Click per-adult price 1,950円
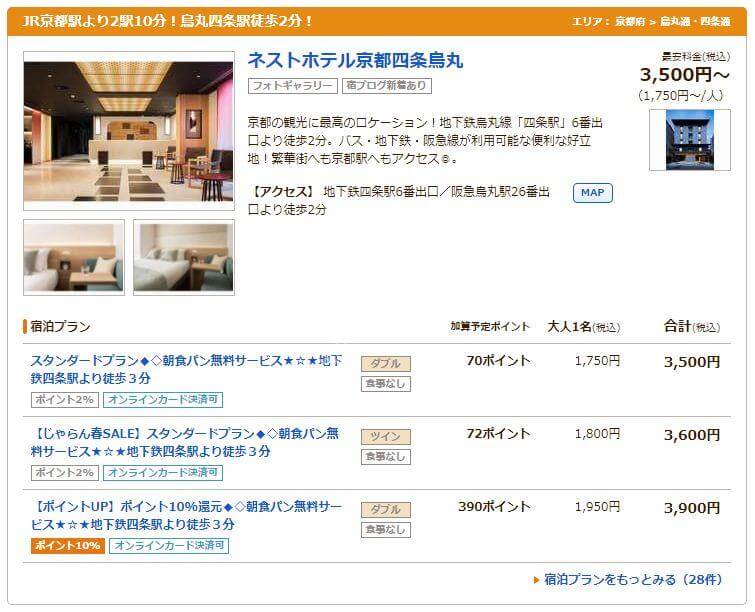755x612 pixels. pyautogui.click(x=597, y=507)
